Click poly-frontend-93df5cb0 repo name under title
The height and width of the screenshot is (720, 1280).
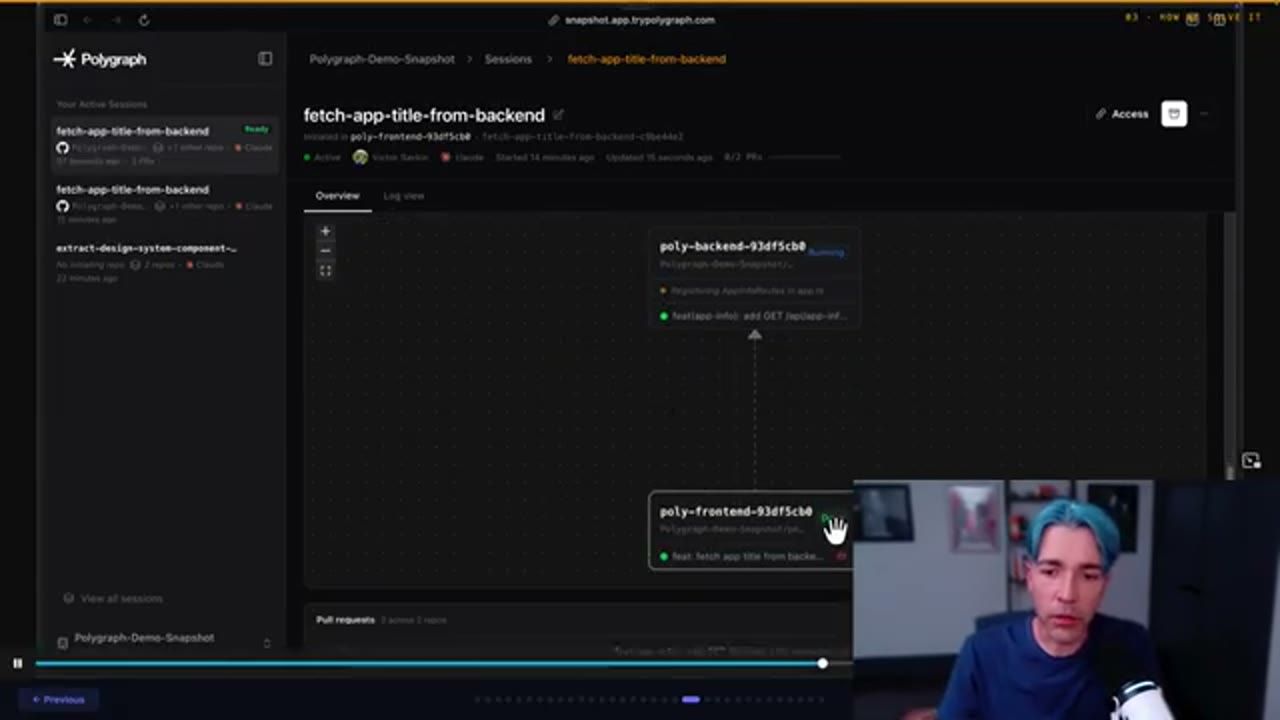(410, 136)
